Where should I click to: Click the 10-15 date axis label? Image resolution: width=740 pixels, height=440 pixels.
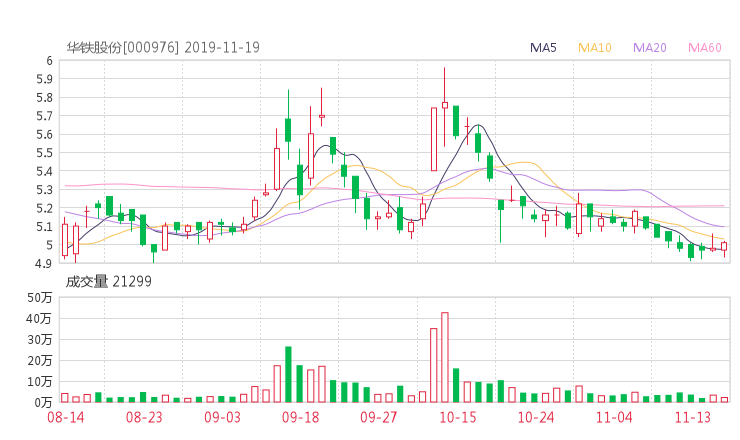click(x=458, y=417)
